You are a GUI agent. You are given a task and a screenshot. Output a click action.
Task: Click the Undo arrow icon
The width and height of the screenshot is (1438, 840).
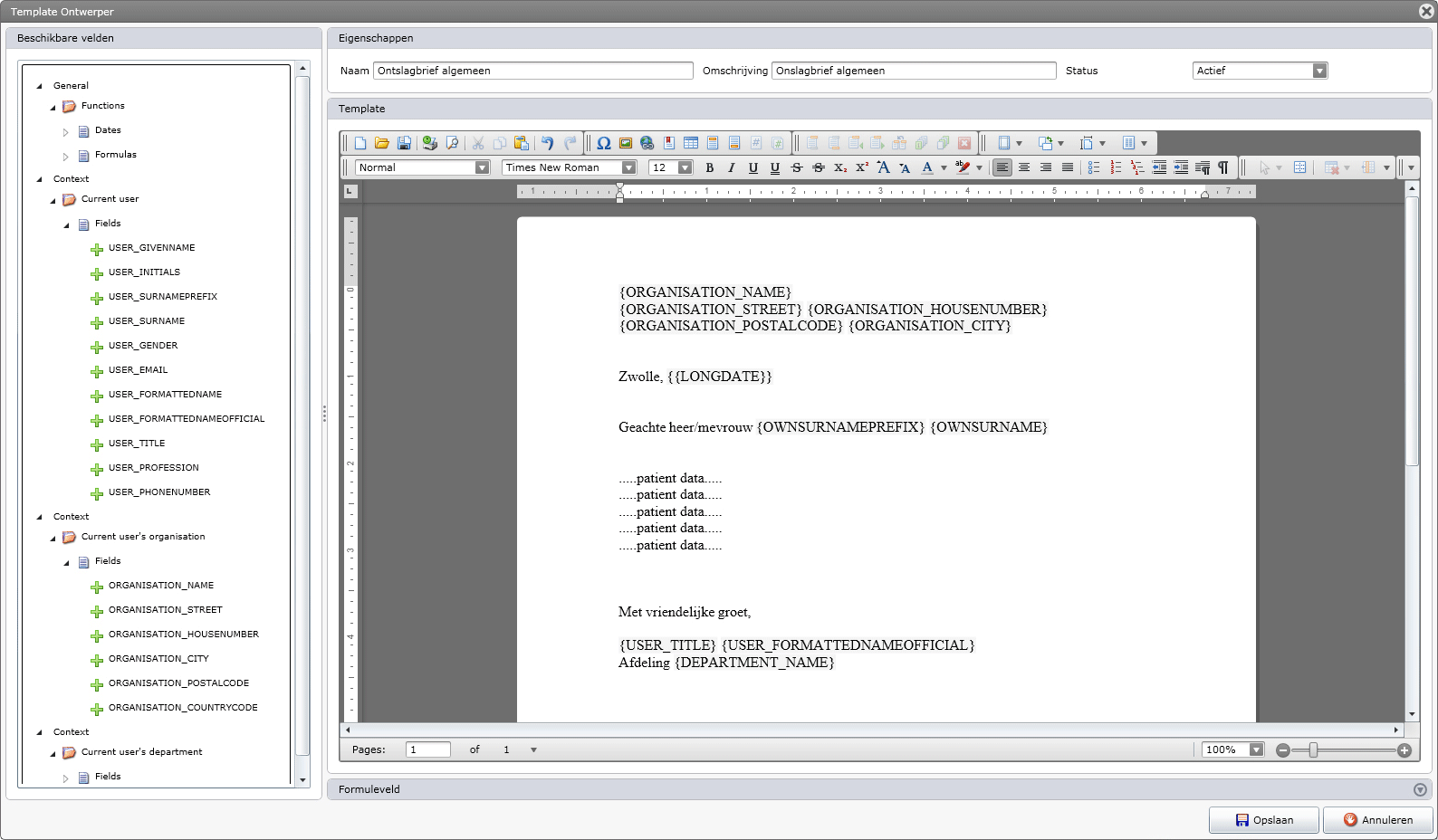pyautogui.click(x=547, y=143)
